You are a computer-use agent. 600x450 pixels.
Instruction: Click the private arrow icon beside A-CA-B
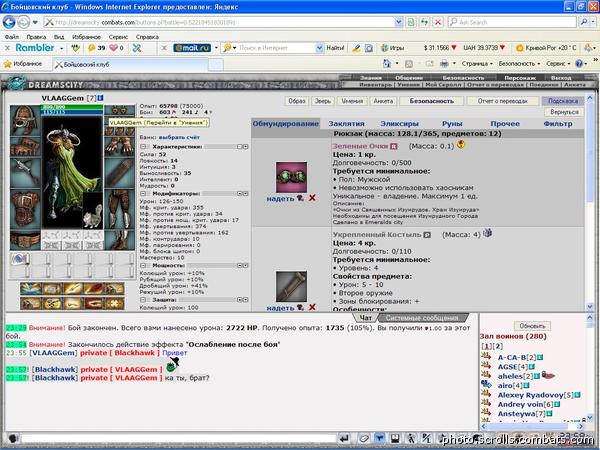coord(486,357)
